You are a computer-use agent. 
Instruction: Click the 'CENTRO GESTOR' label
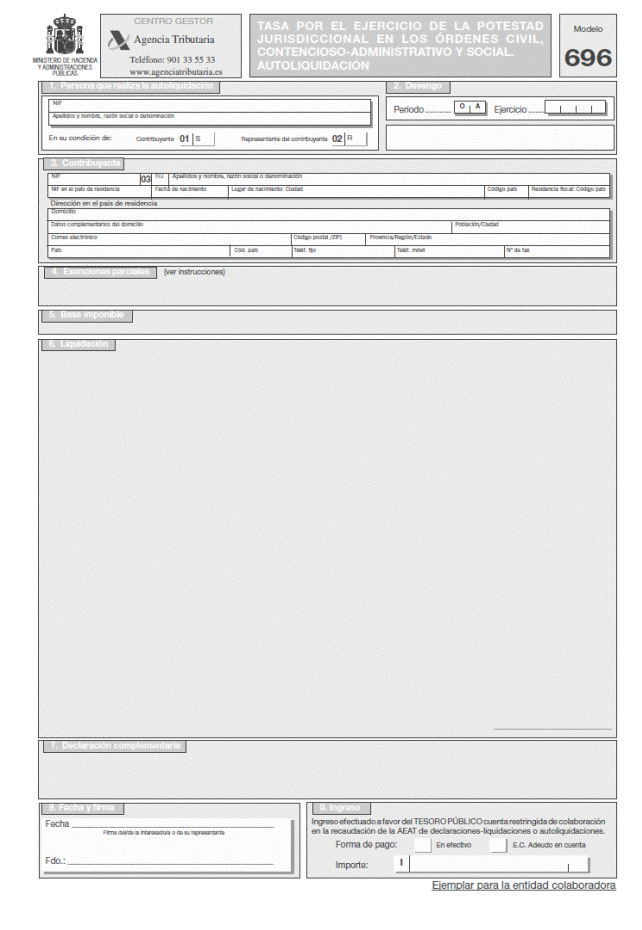[173, 21]
